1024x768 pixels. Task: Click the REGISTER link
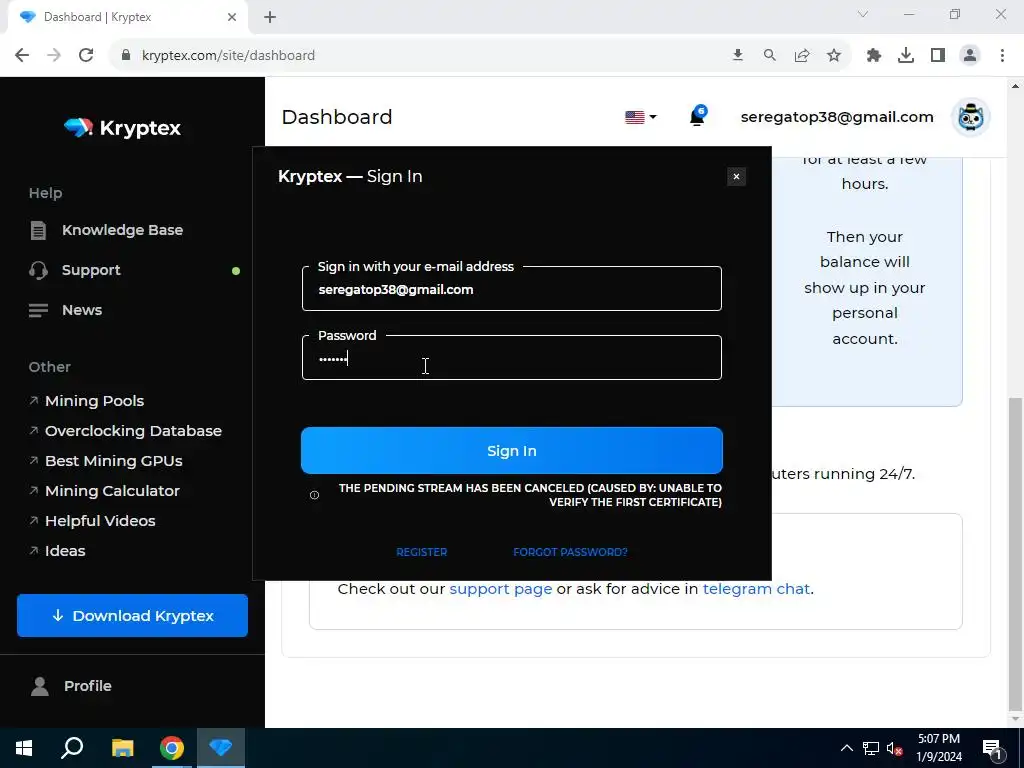coord(422,552)
